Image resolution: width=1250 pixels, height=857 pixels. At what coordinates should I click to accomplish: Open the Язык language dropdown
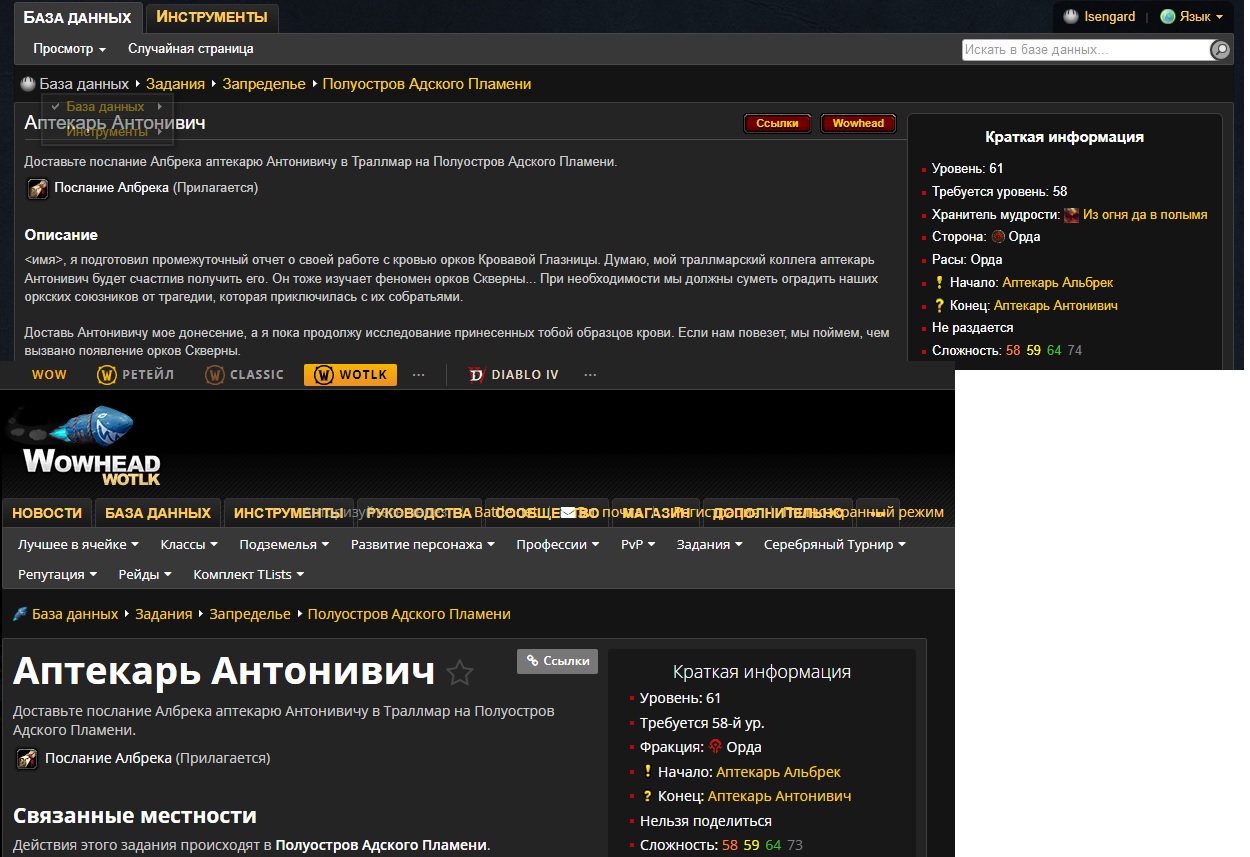(x=1192, y=16)
